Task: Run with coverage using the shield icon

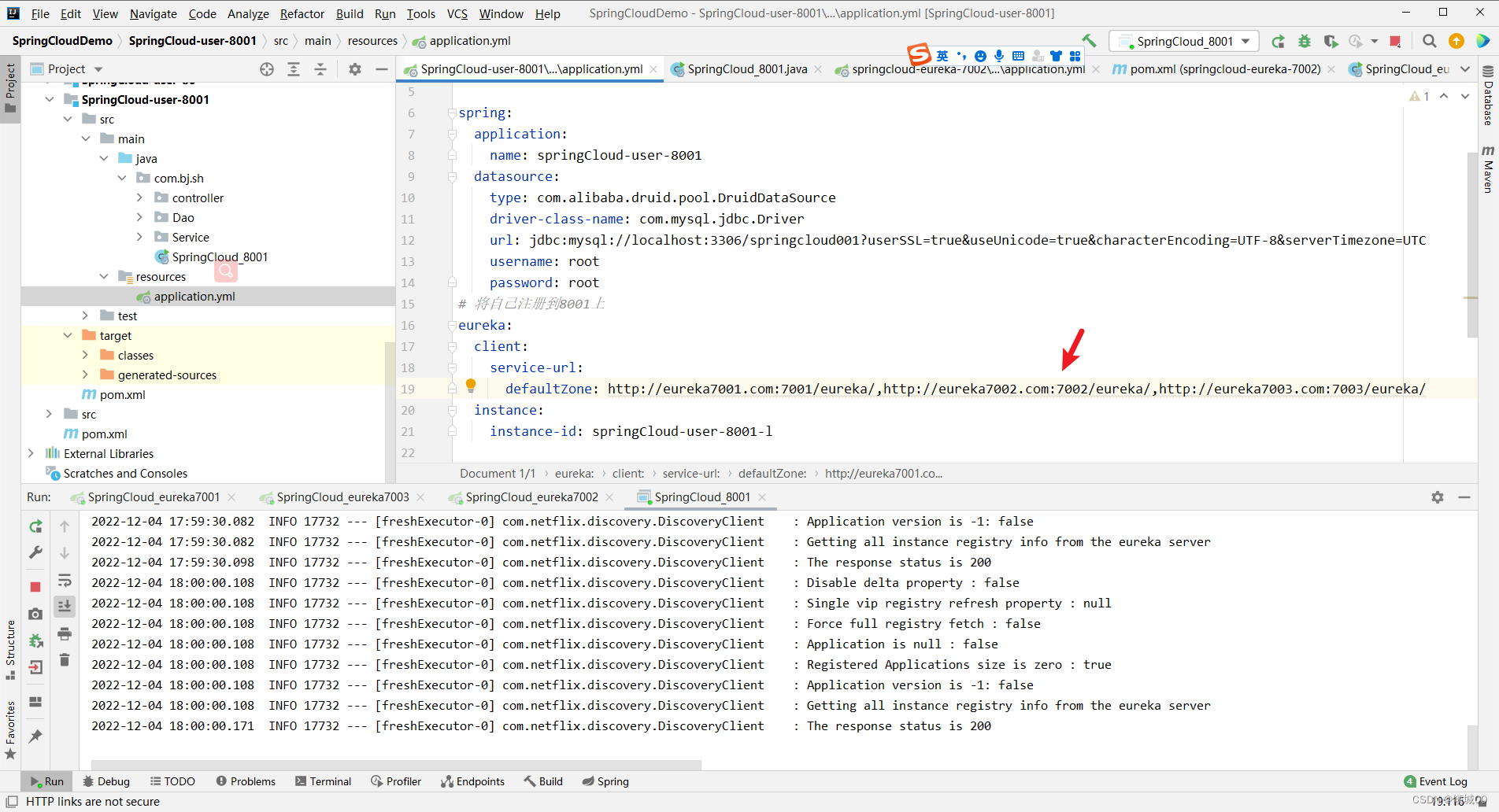Action: (1331, 41)
